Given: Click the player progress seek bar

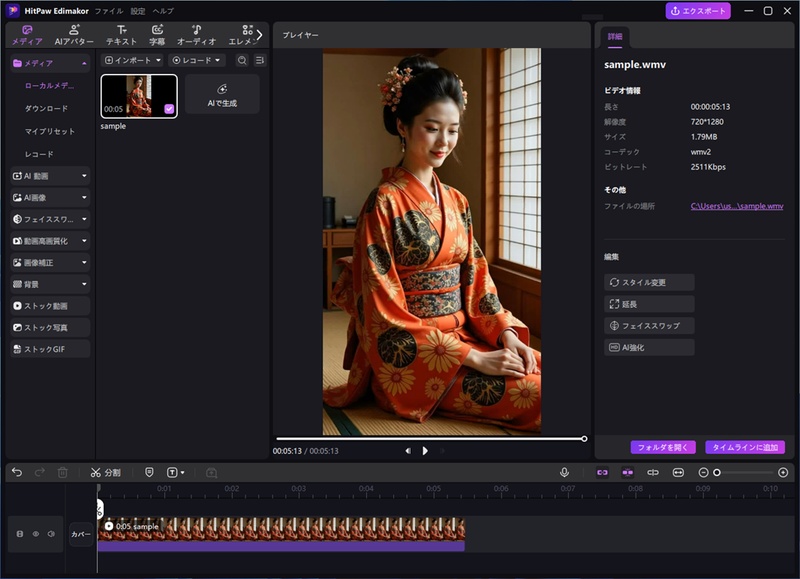Looking at the screenshot, I should [x=430, y=438].
